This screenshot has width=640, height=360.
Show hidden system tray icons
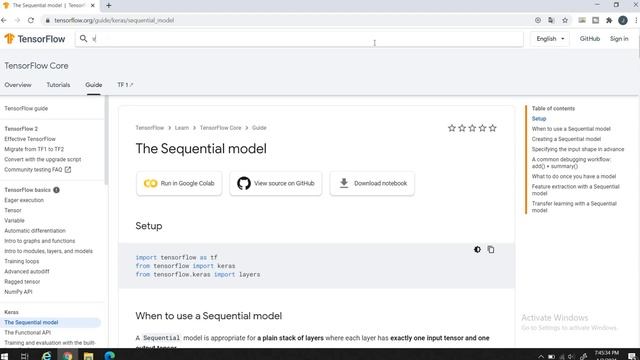point(541,357)
